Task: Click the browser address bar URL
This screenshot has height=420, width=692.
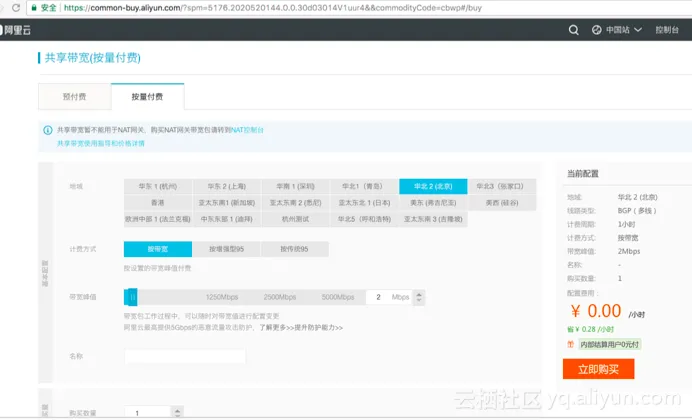Action: 273,8
